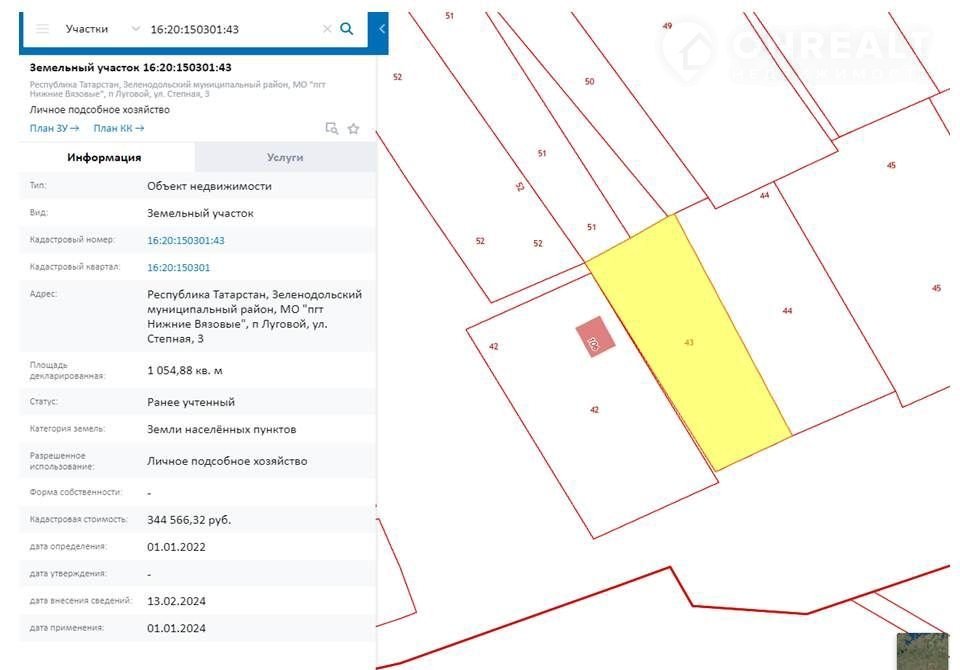Click cadastral number link 16:20:150301:43
The width and height of the screenshot is (960, 670).
[x=185, y=240]
